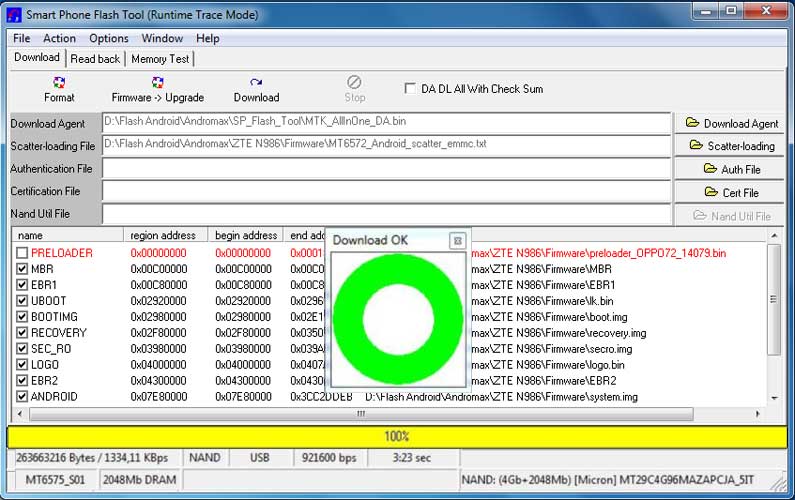
Task: Click the recovery.img file path text
Action: point(559,333)
